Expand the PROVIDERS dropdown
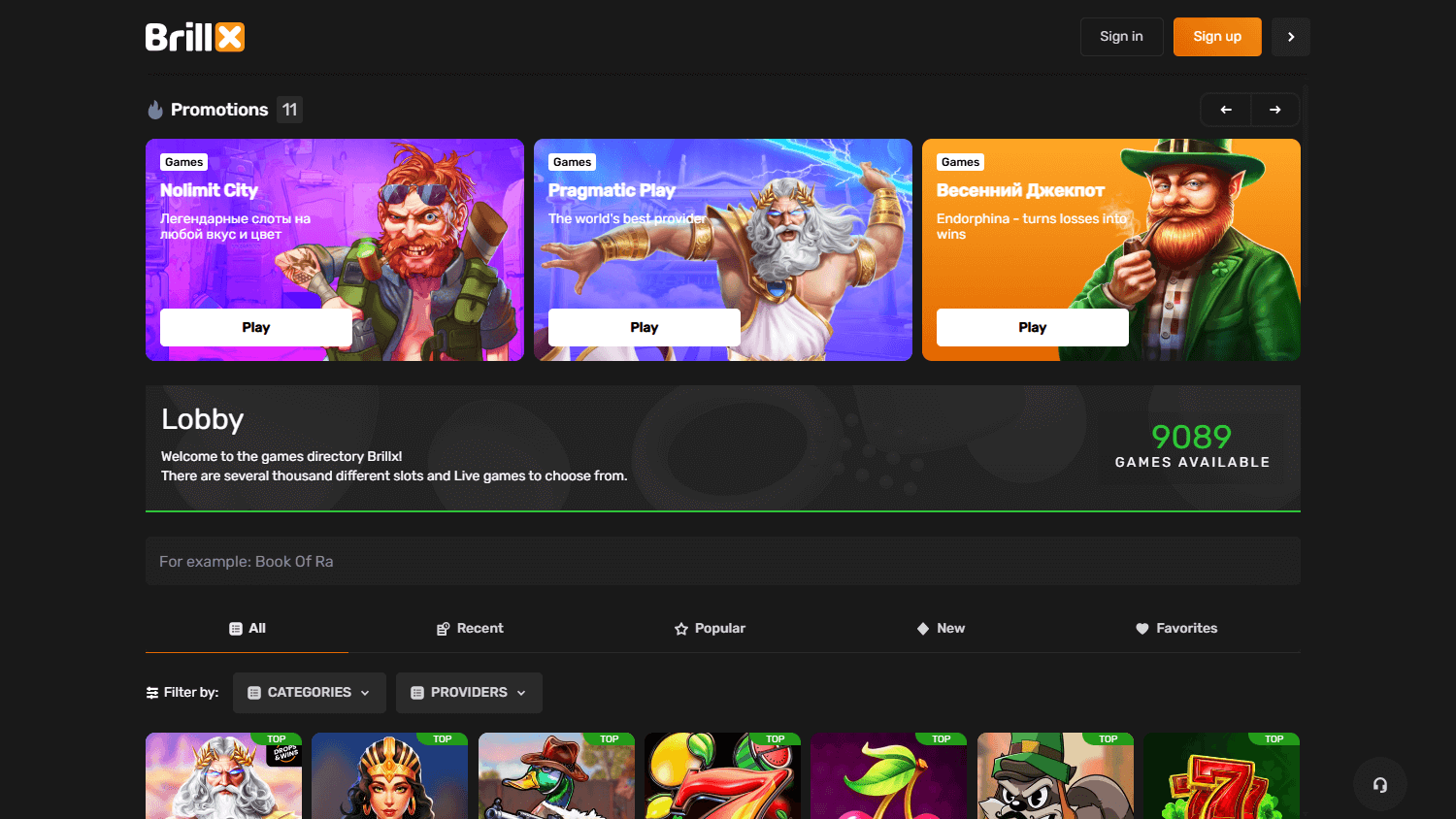Screen dimensions: 1456x819 click(469, 693)
